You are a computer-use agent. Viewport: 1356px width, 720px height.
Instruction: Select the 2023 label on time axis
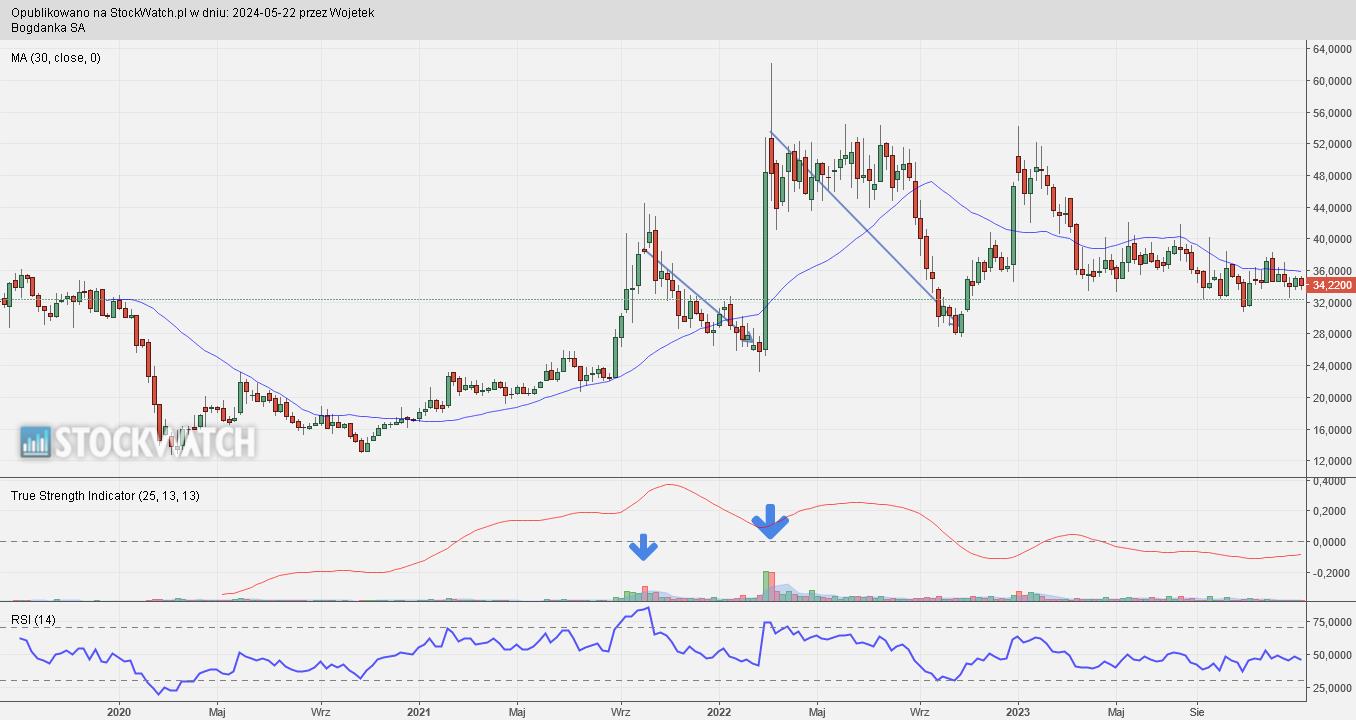click(1018, 712)
